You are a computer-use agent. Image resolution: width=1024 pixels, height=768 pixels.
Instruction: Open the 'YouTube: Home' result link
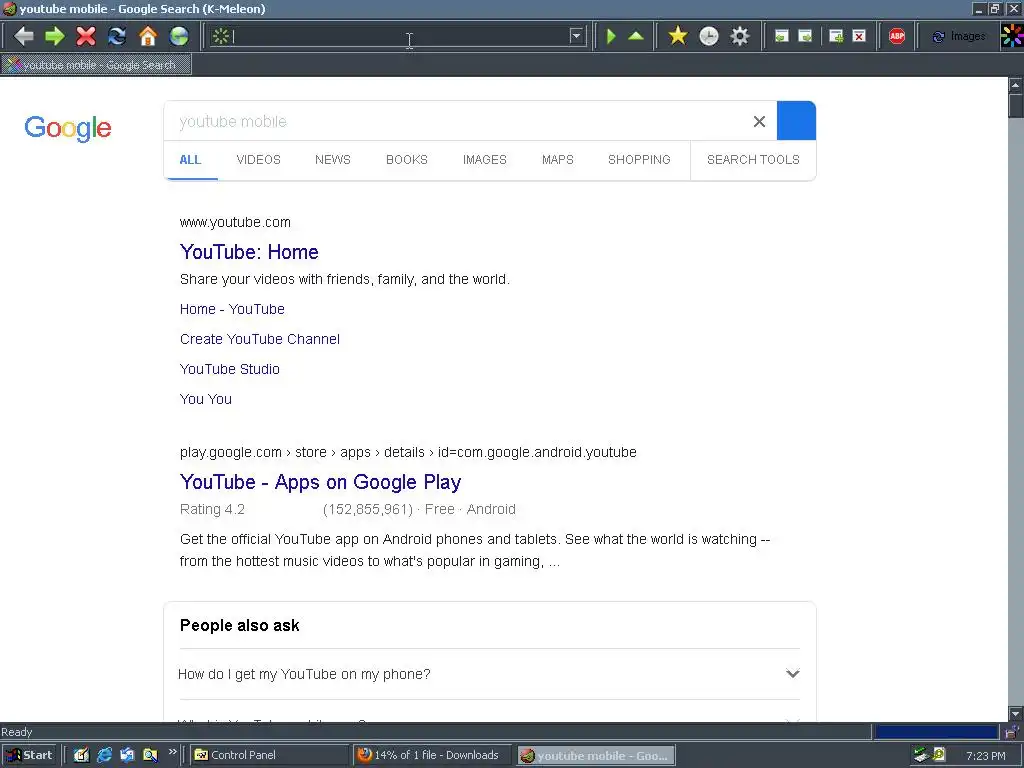(x=249, y=252)
